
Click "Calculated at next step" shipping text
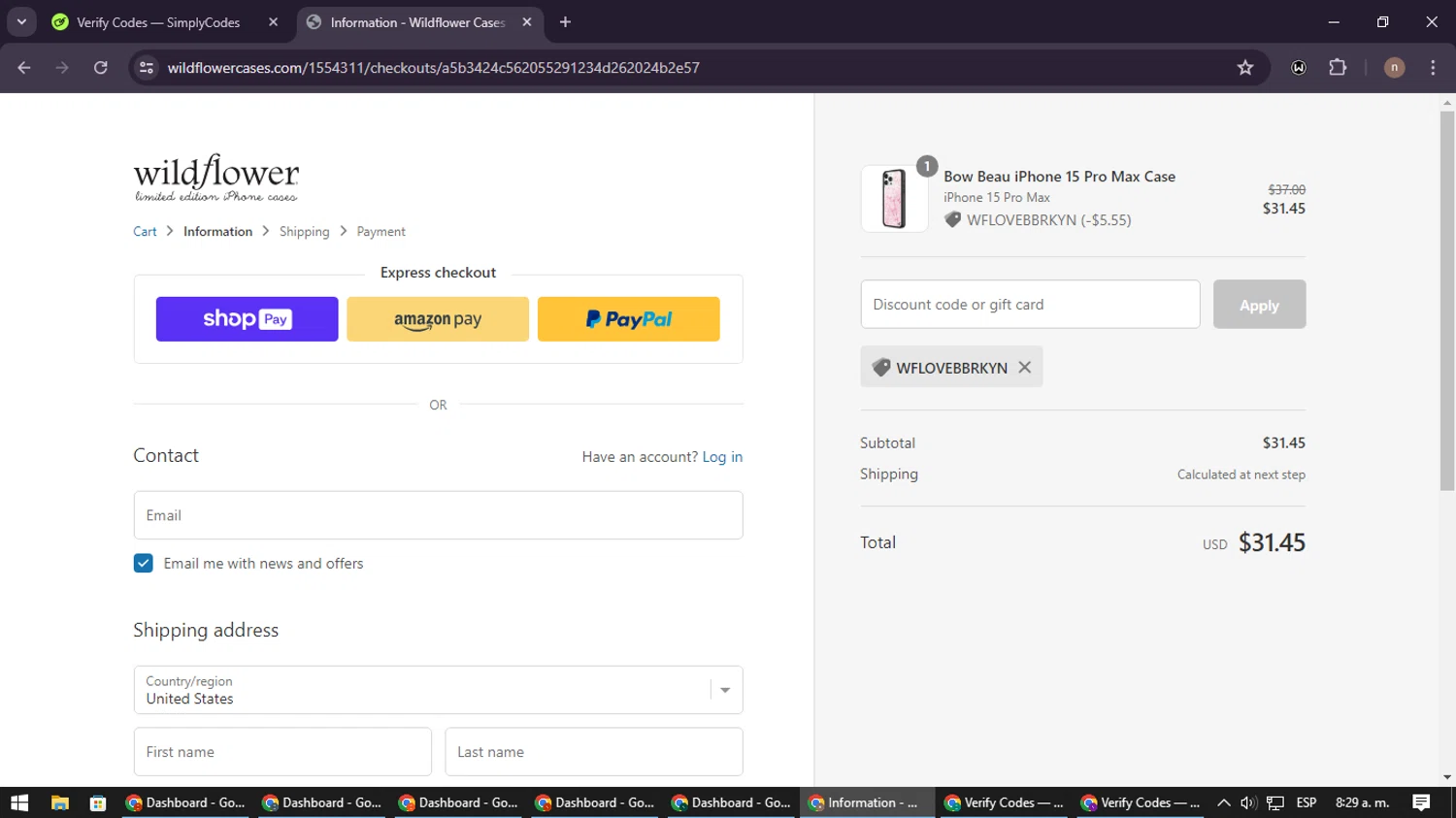(x=1241, y=474)
